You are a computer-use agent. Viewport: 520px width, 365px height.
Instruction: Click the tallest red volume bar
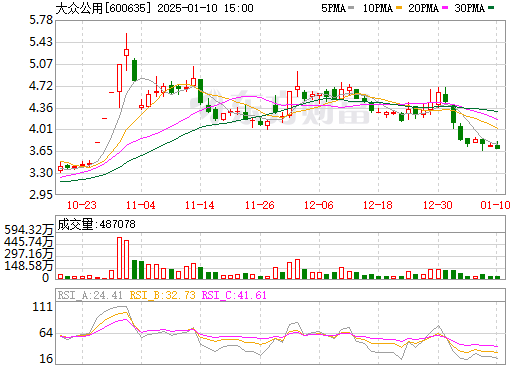click(x=119, y=258)
